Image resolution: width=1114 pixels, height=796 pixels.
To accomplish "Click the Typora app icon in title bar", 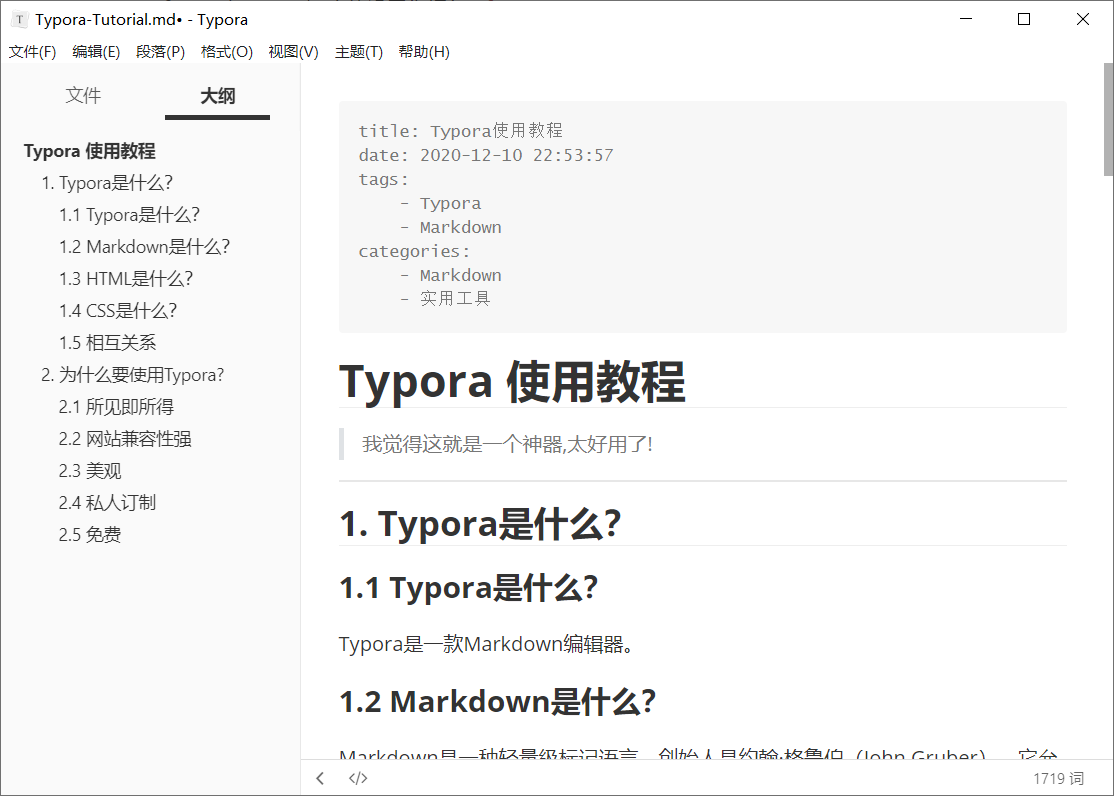I will tap(20, 19).
